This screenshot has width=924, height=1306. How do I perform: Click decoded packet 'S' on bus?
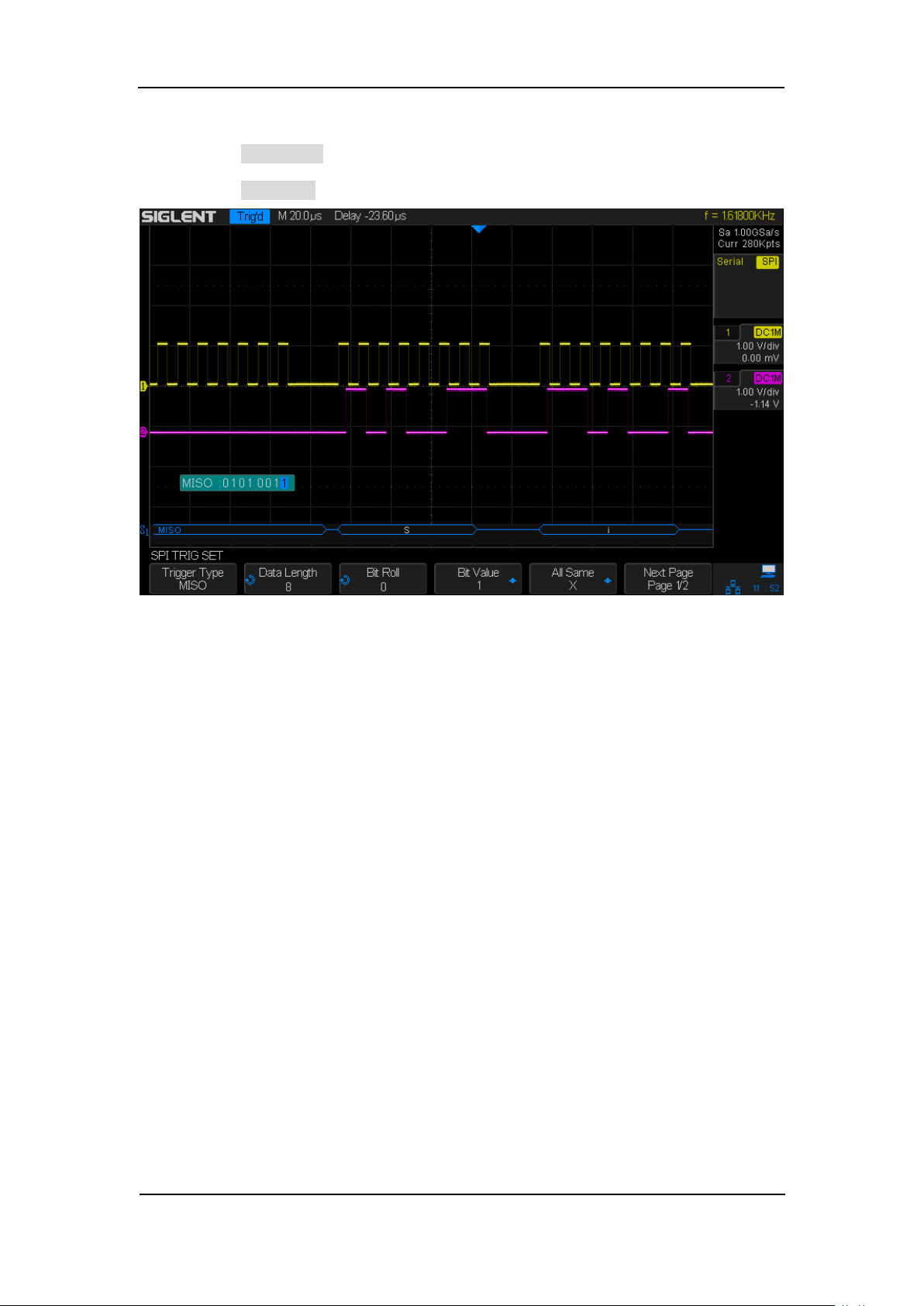coord(407,530)
